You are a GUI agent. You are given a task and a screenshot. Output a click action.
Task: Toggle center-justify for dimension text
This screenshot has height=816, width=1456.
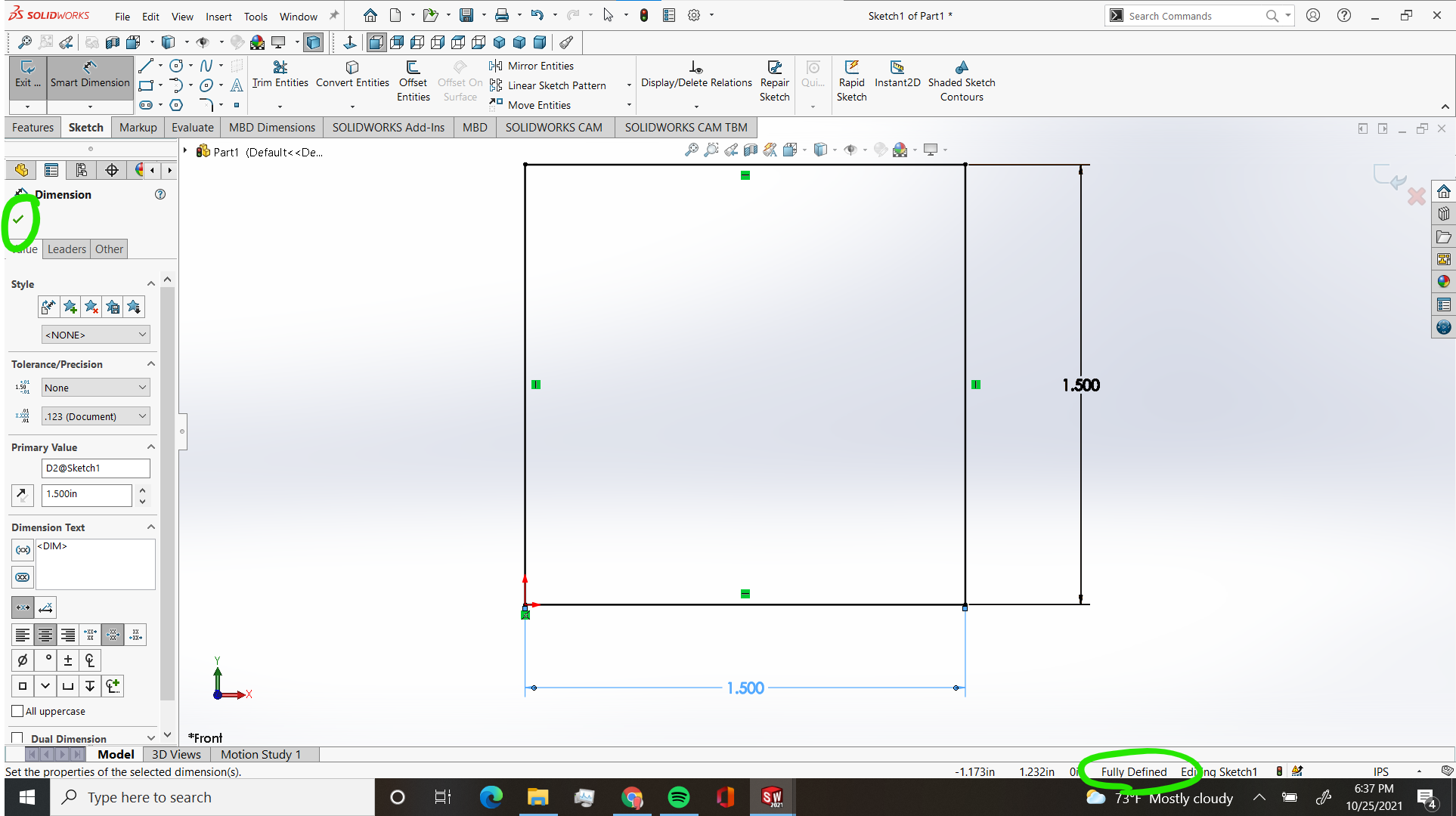(45, 635)
